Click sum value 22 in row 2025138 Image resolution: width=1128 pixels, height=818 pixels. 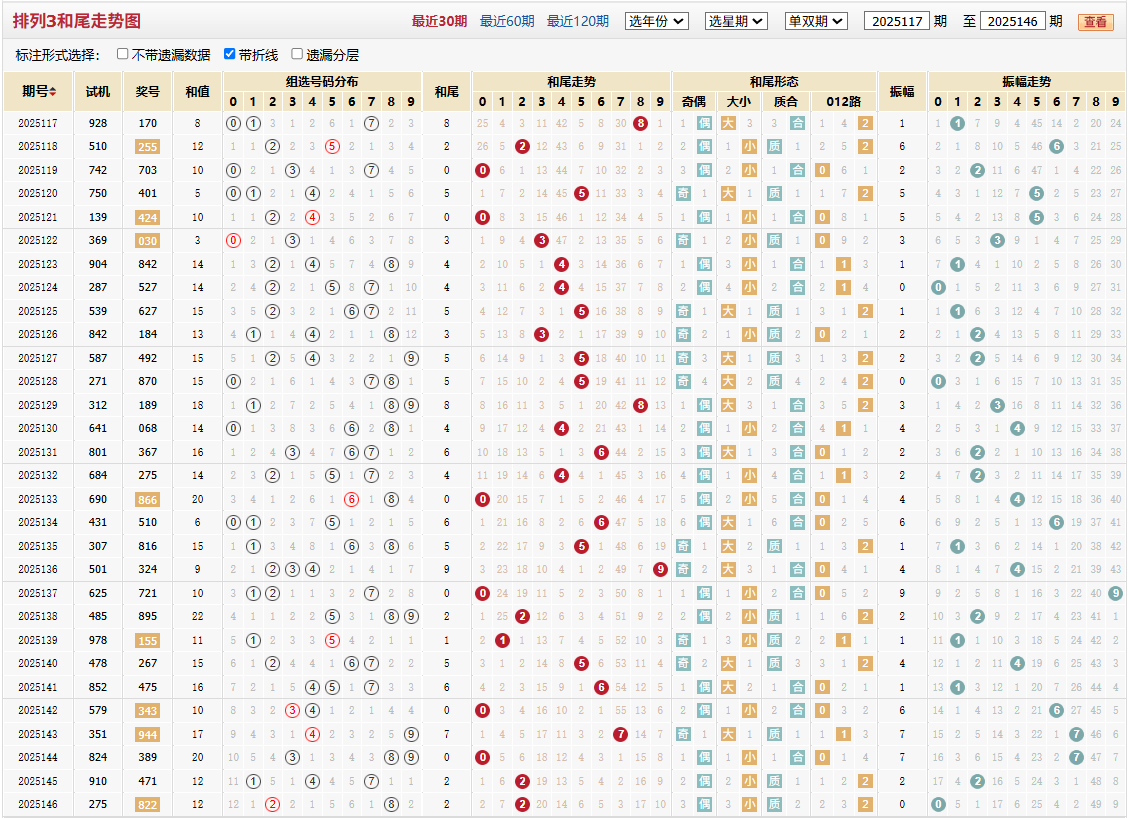point(197,616)
